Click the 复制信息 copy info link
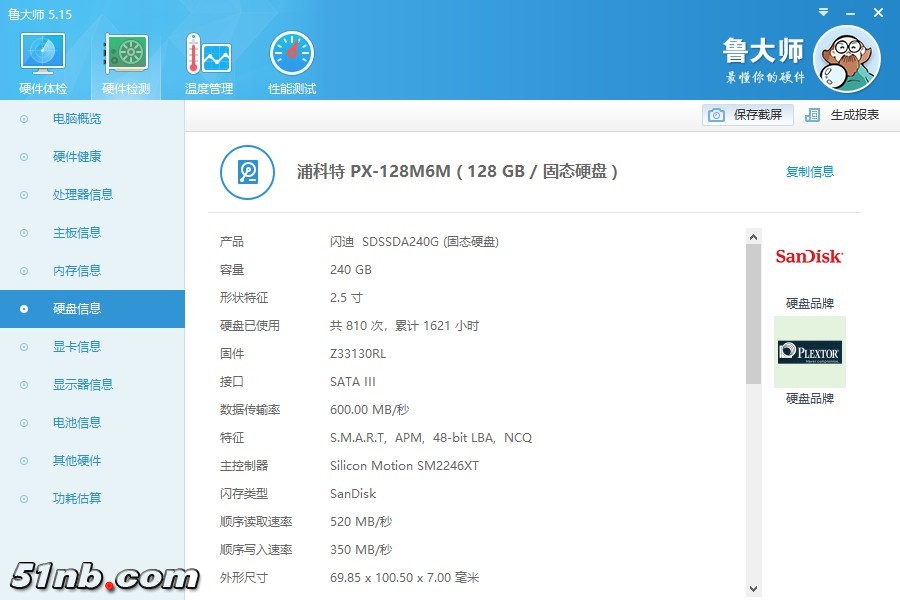 pos(809,172)
